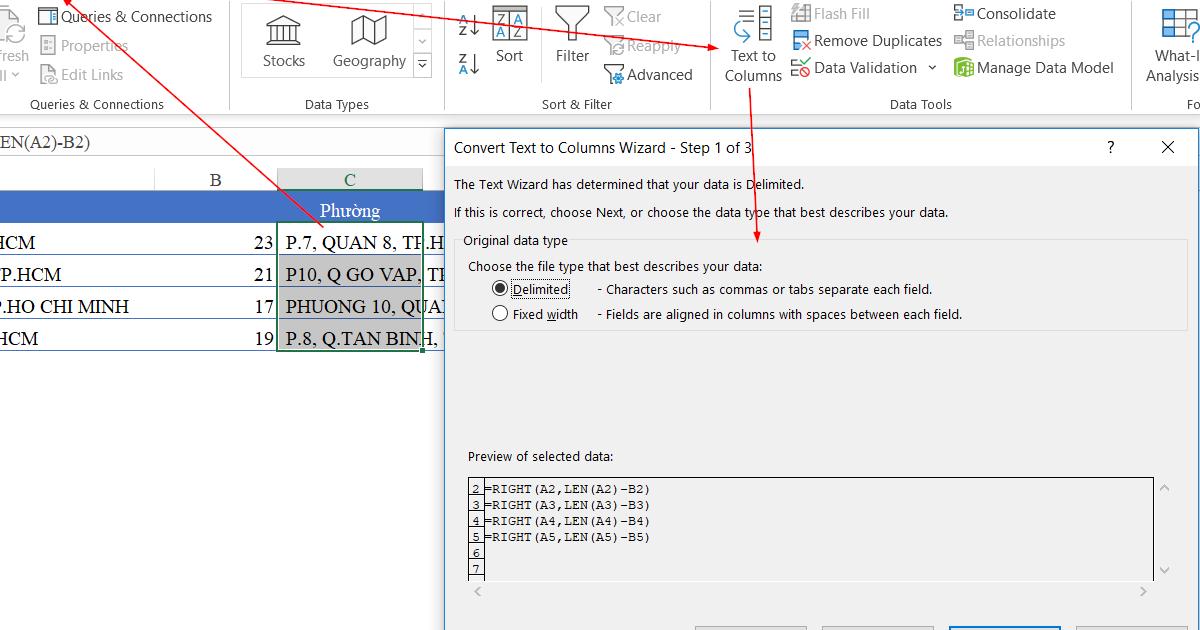Apply Sort Z to A
Screen dimensions: 1200x630
click(x=467, y=63)
